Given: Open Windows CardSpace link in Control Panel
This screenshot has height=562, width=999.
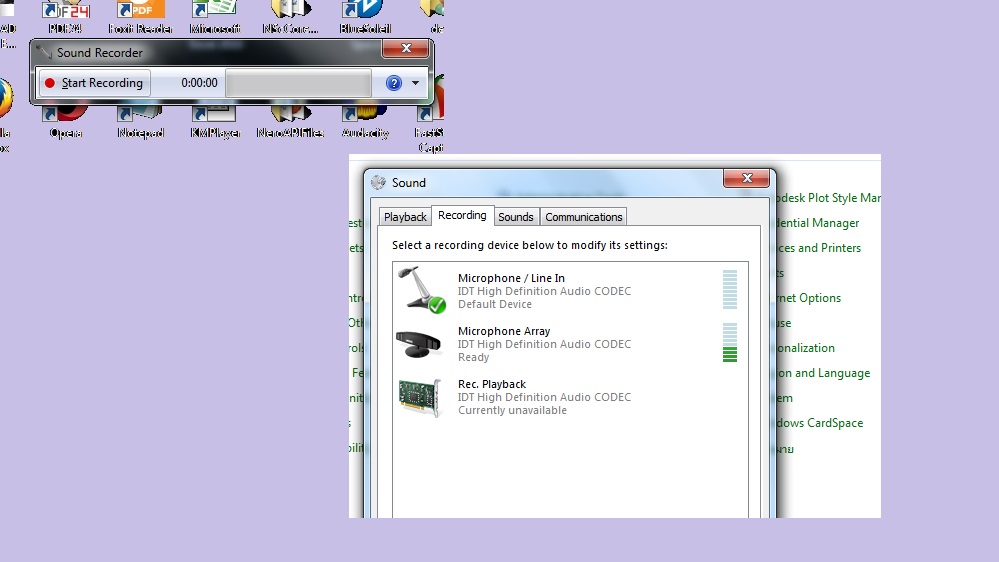Looking at the screenshot, I should 820,423.
